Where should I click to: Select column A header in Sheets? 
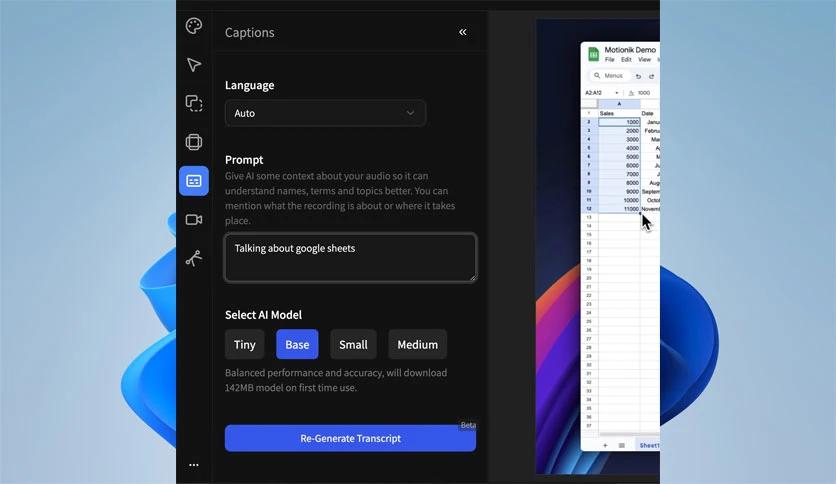619,104
